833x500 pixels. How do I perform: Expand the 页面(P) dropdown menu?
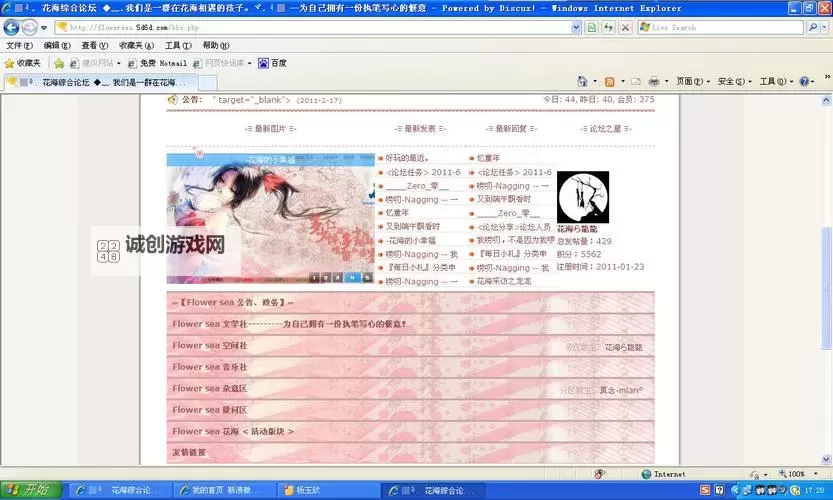coord(690,81)
